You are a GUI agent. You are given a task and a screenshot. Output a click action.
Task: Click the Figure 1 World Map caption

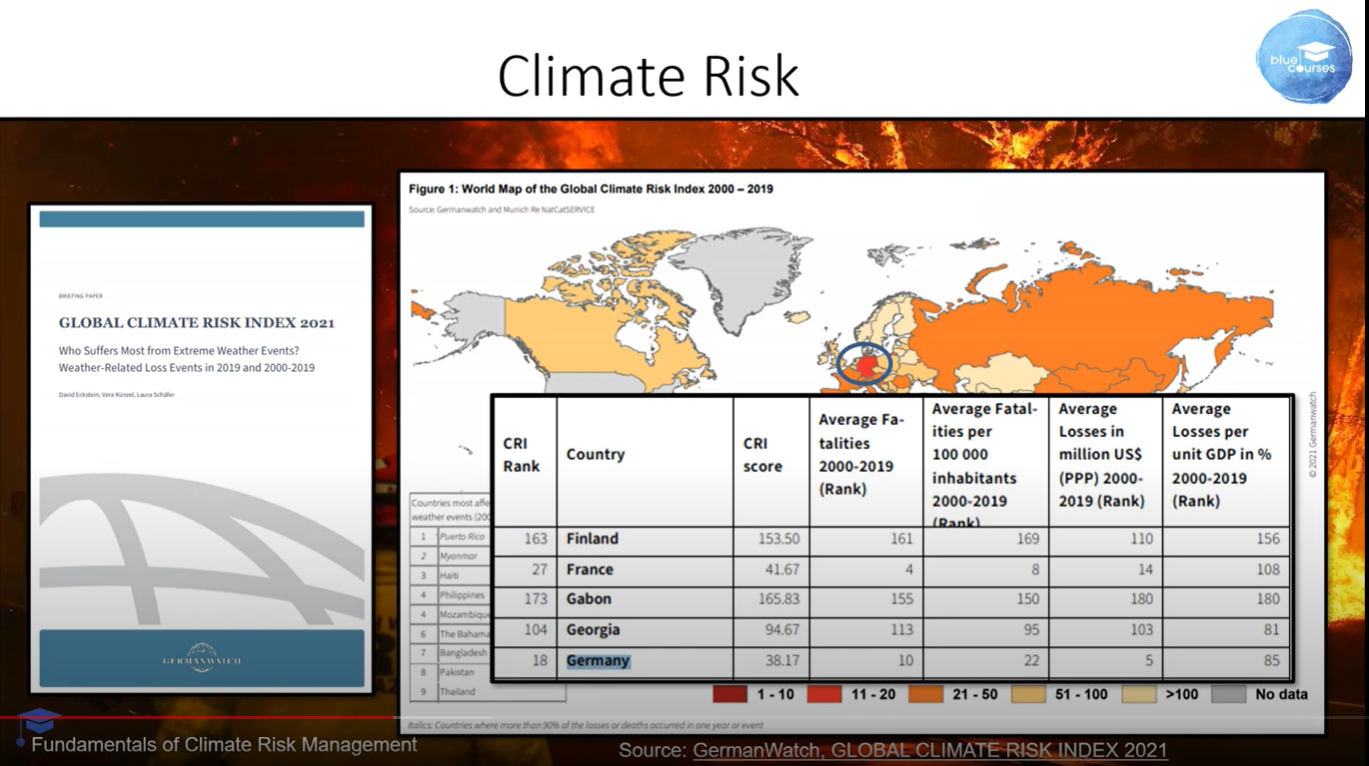591,188
